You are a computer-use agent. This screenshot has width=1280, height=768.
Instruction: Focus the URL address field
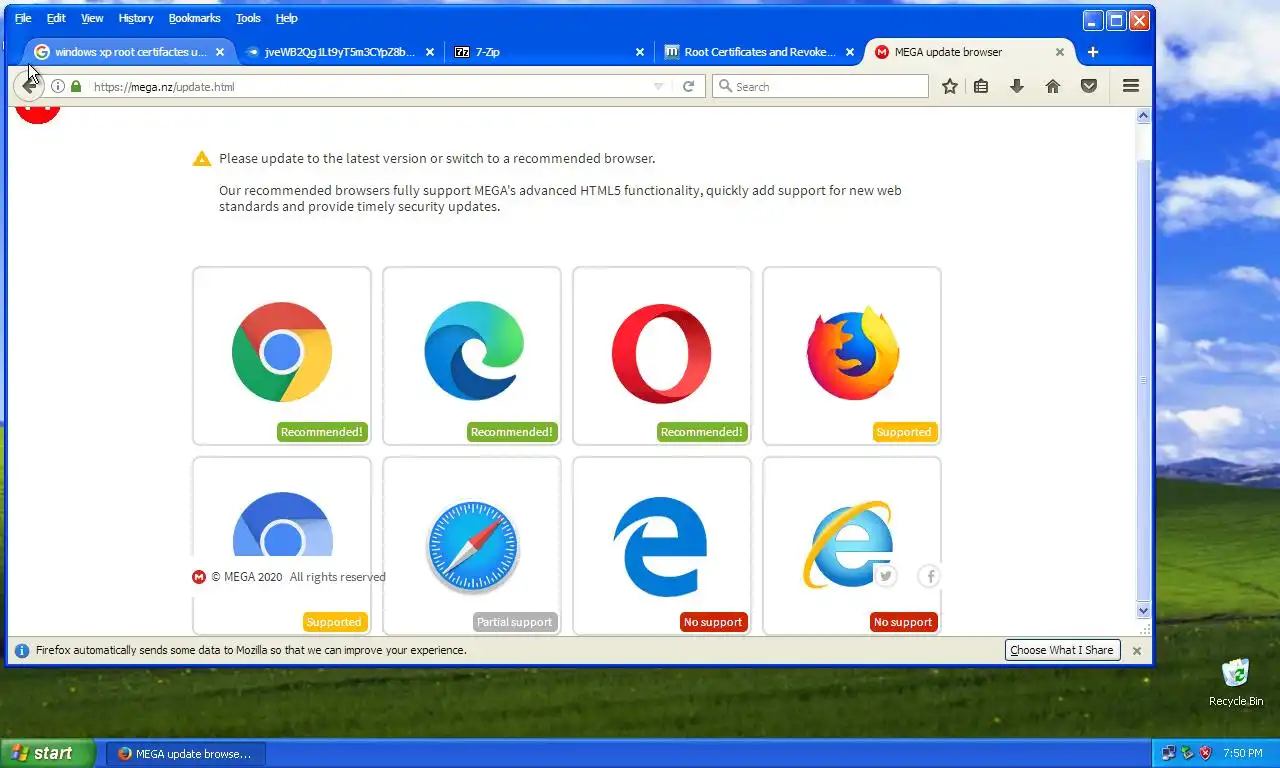368,87
